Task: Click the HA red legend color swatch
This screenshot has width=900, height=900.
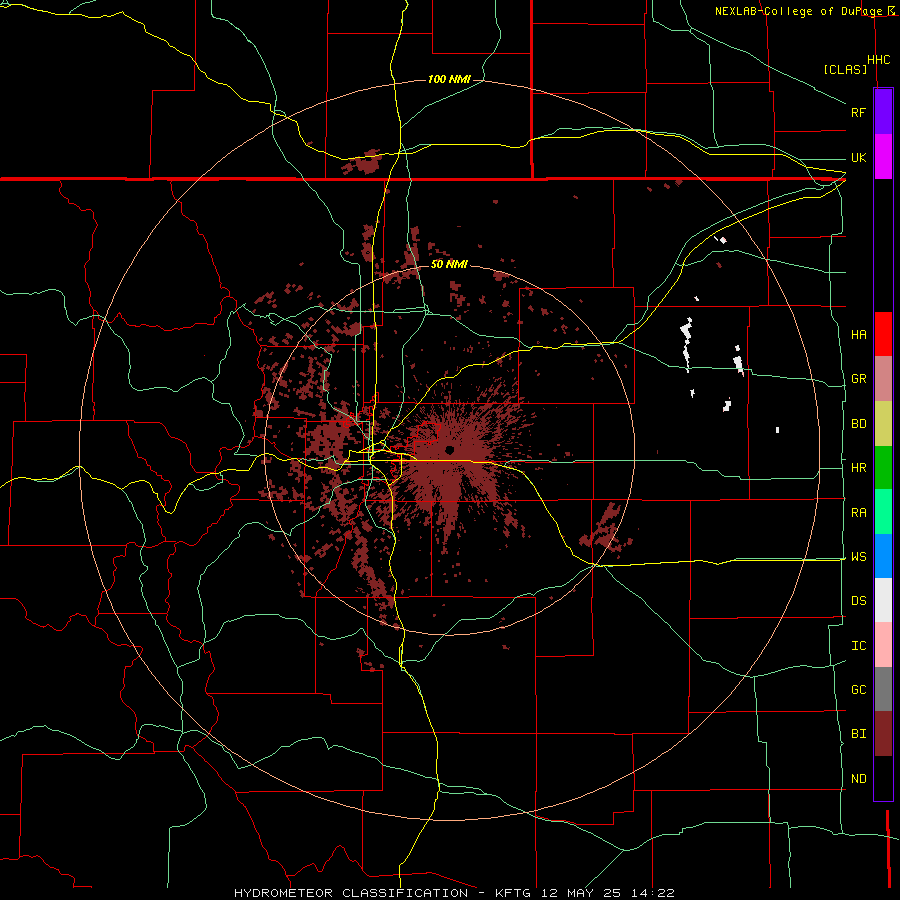Action: (x=883, y=334)
